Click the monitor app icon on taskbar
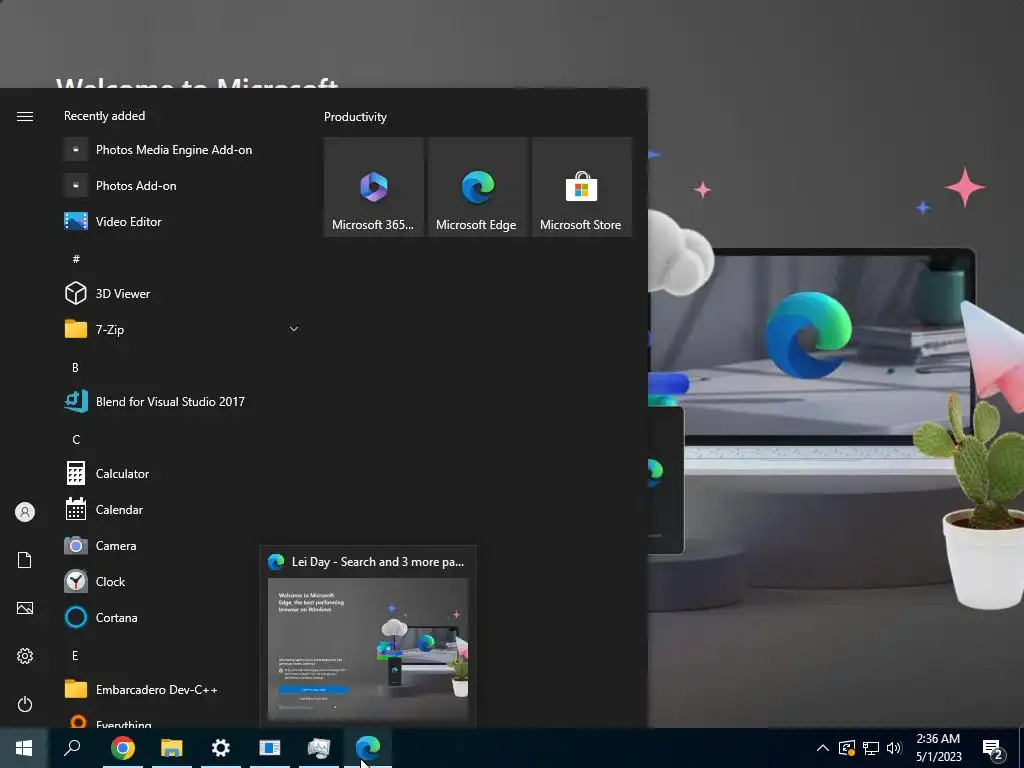Screen dimensions: 1024x768 click(x=319, y=748)
